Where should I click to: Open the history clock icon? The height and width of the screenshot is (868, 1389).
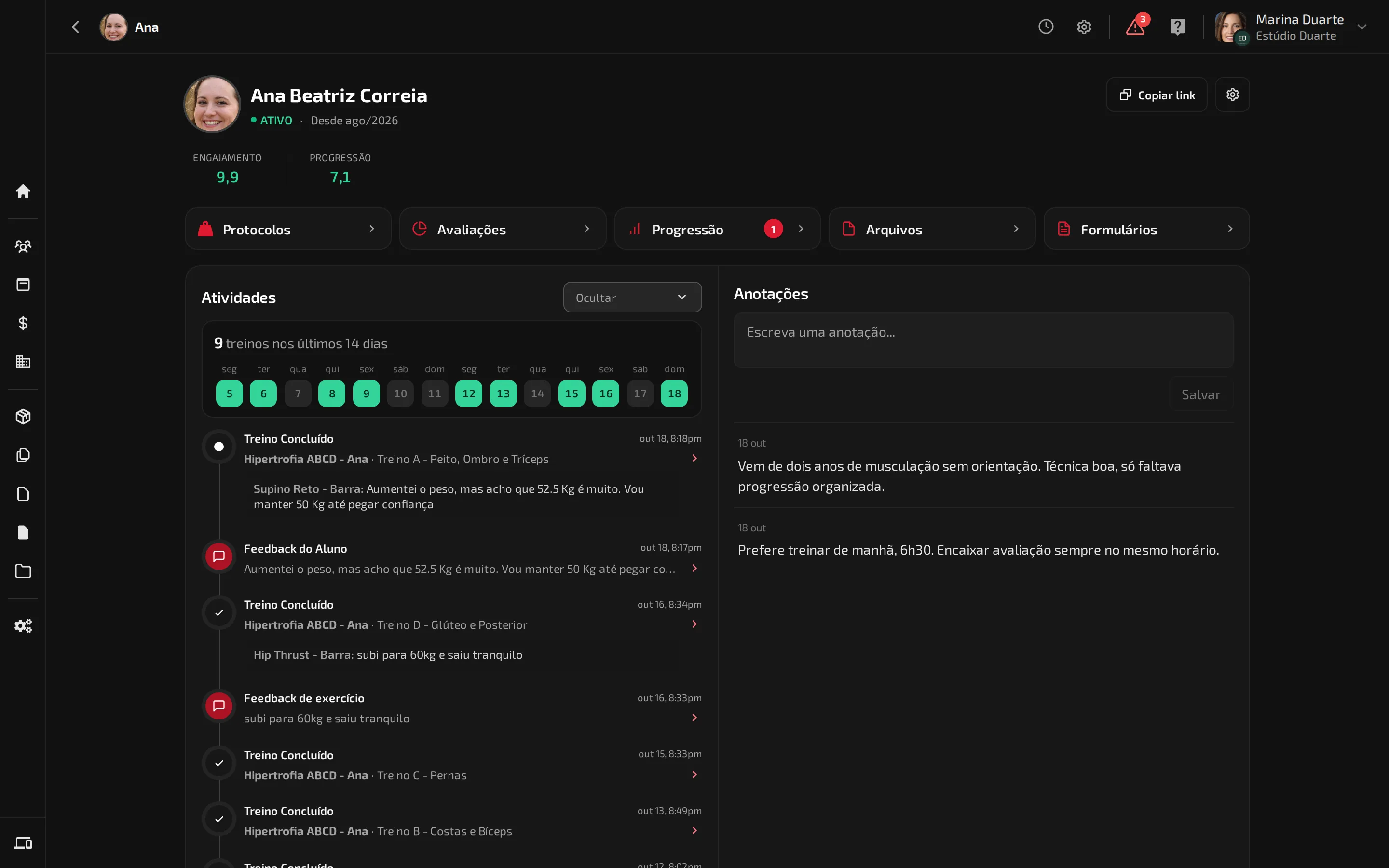tap(1046, 27)
